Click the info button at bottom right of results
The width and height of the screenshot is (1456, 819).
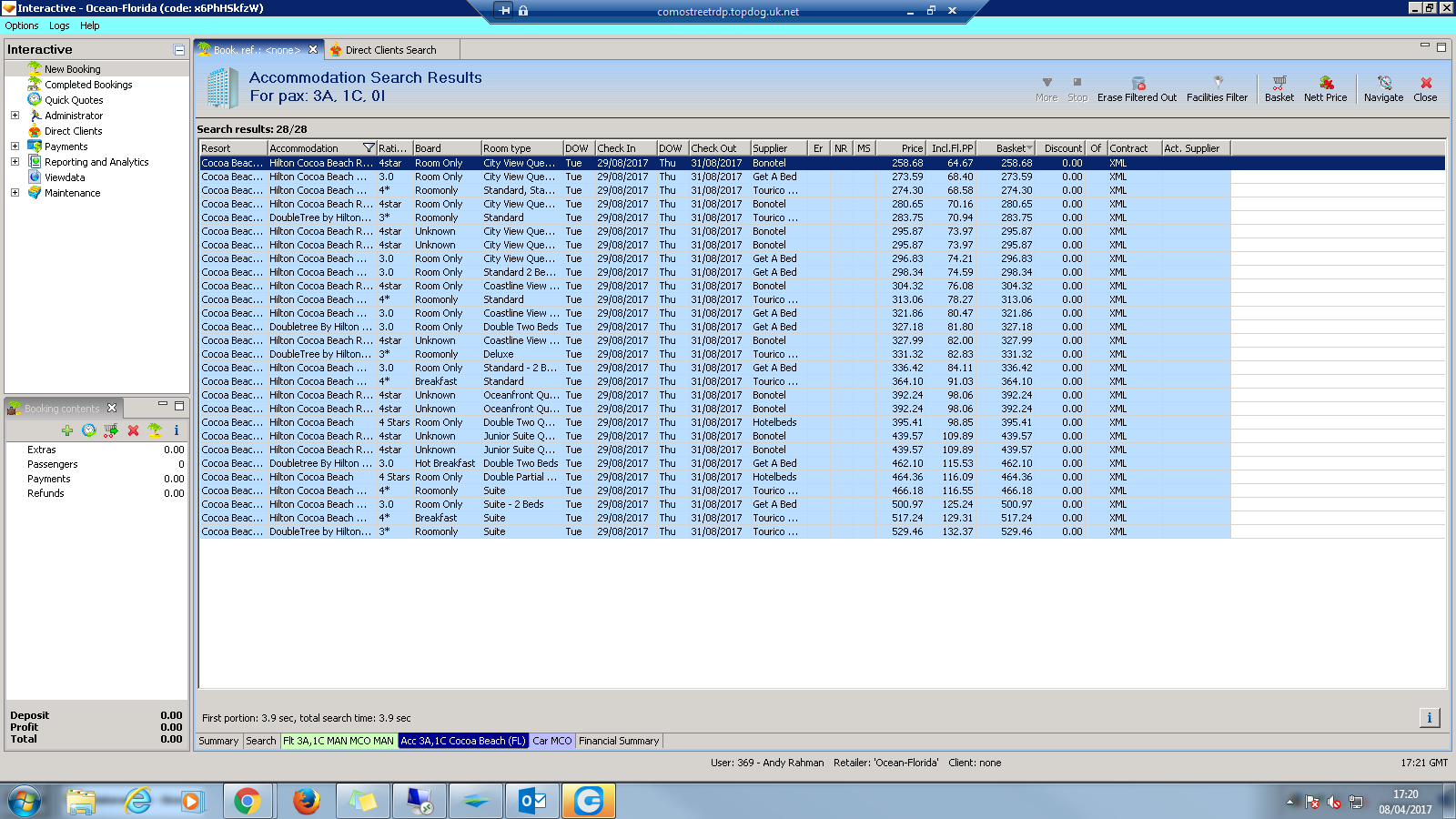[x=1430, y=718]
